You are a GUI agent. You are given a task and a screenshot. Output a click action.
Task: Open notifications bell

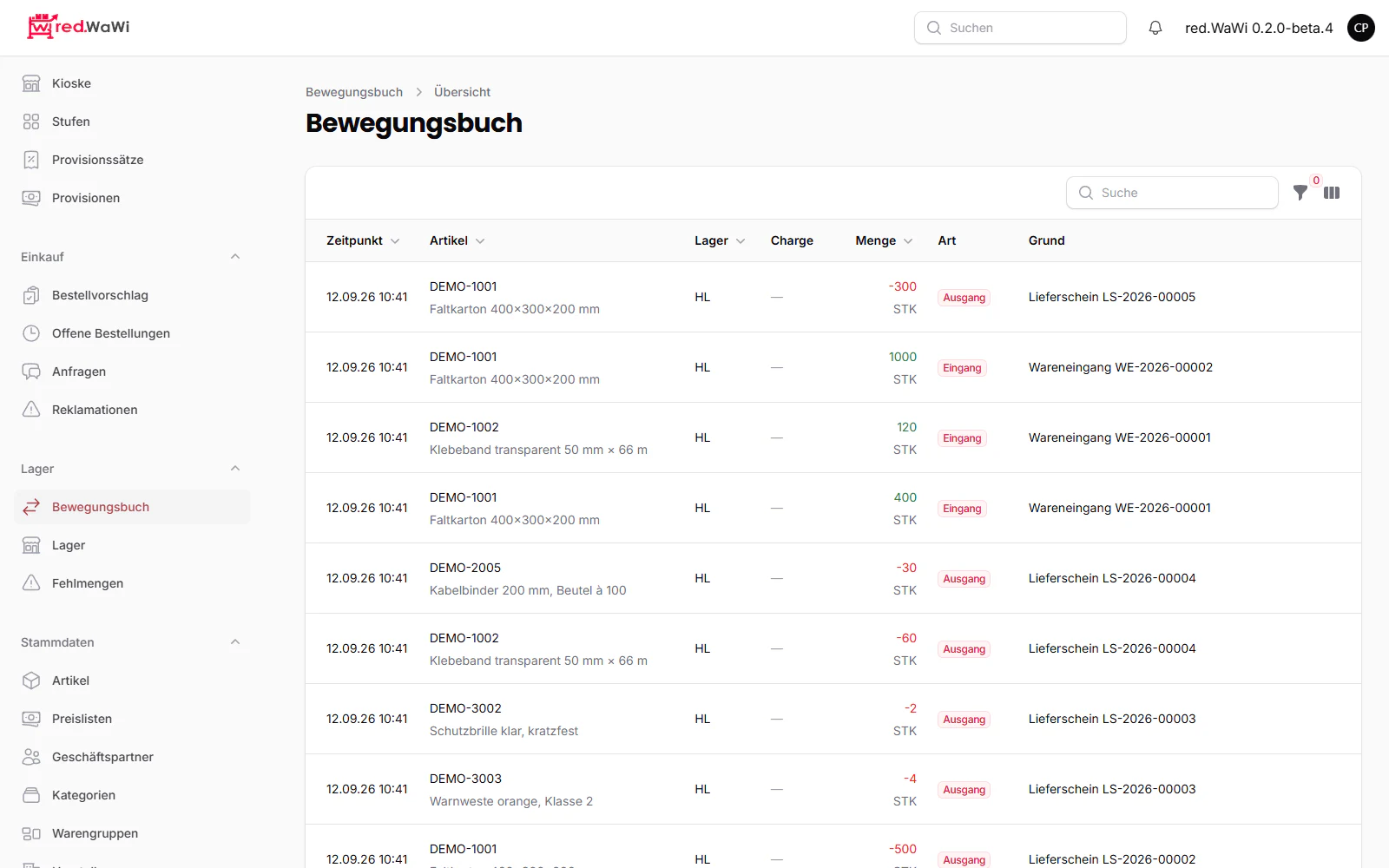(x=1155, y=28)
